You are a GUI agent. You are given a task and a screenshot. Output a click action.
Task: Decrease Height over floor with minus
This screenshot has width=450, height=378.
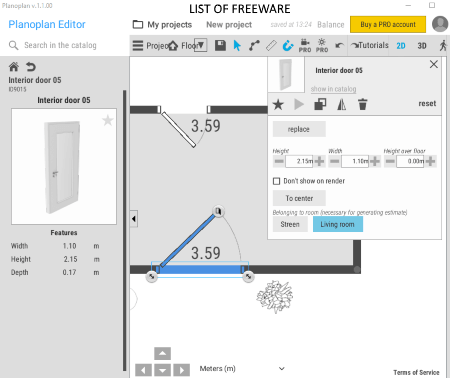pos(390,162)
